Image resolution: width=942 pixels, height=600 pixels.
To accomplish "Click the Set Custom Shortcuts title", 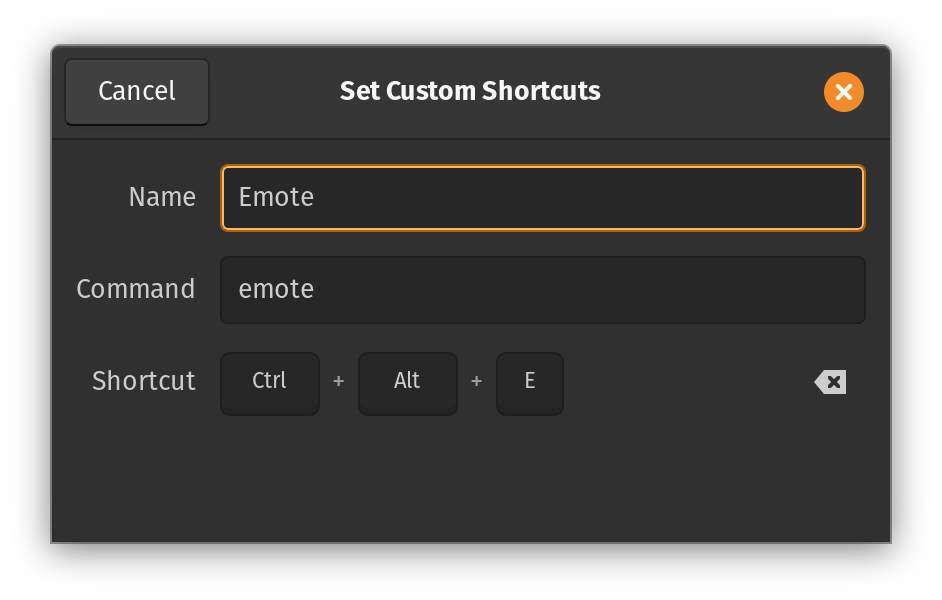I will pyautogui.click(x=470, y=91).
